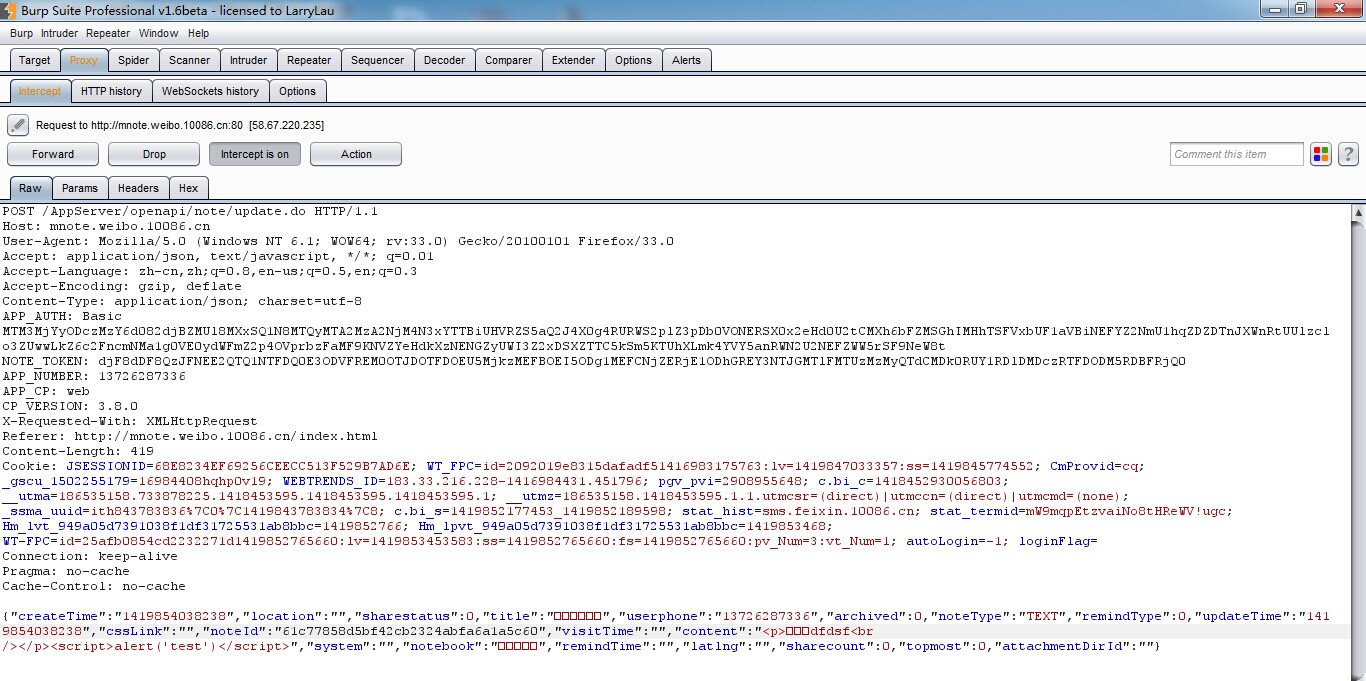Open the Burp menu
This screenshot has width=1366, height=681.
click(x=21, y=33)
